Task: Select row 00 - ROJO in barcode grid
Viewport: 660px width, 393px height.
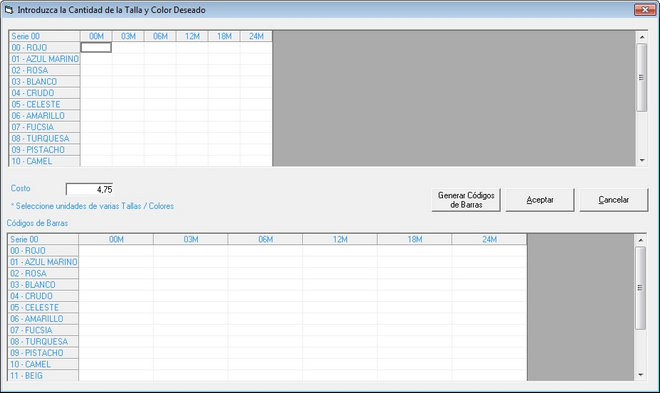Action: point(43,251)
